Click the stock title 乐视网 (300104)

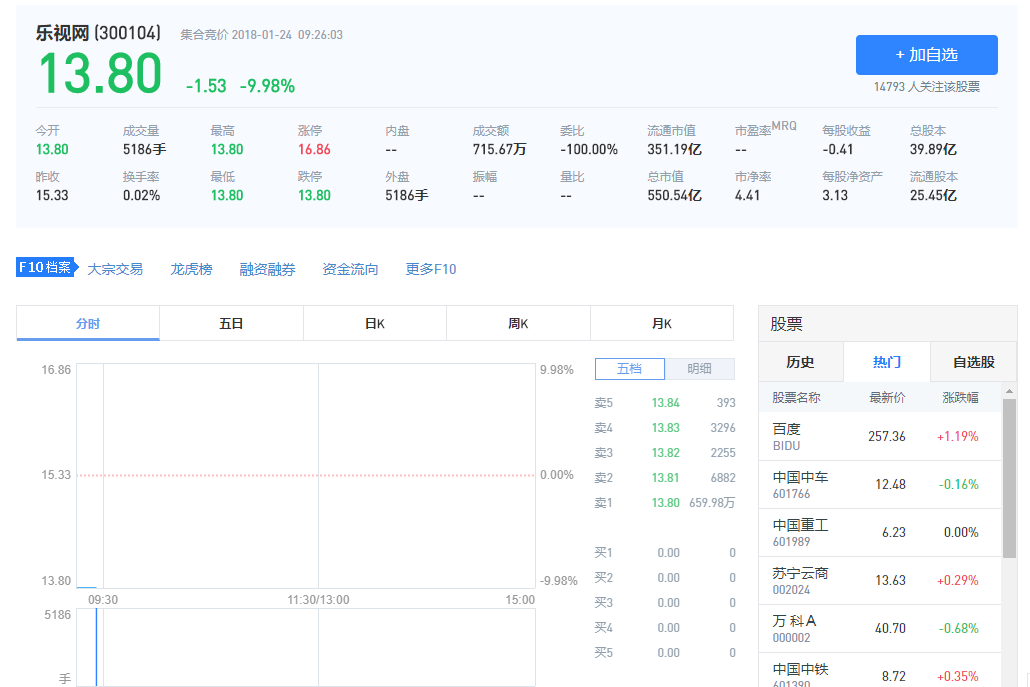(98, 33)
